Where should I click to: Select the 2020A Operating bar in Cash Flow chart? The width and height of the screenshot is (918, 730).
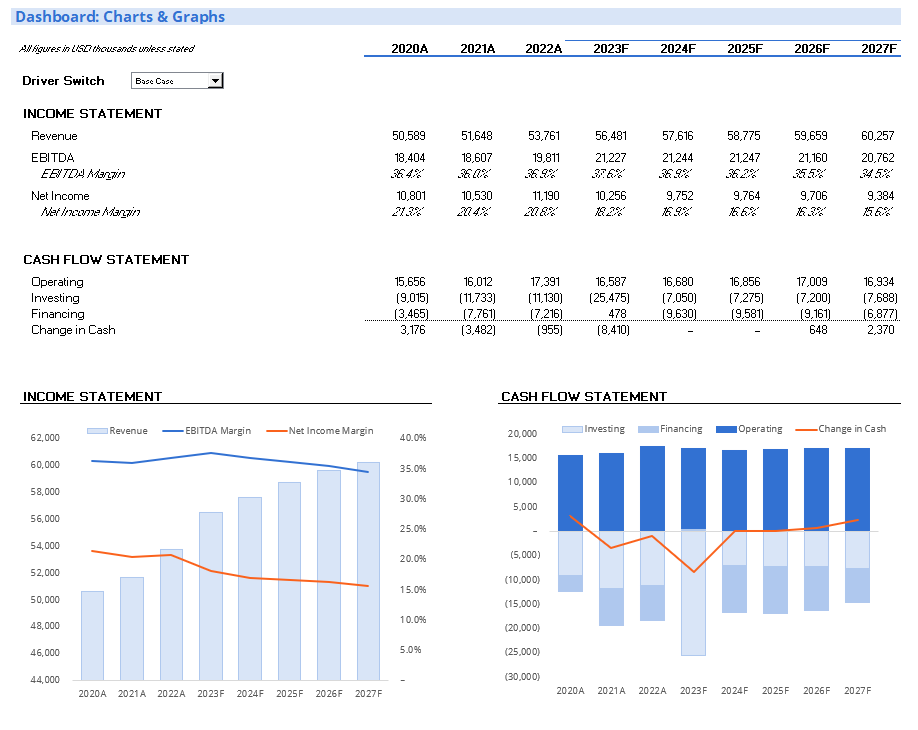(571, 492)
